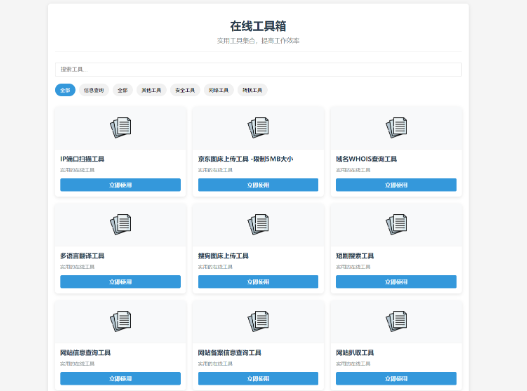Viewport: 527px width, 391px height.
Task: Start the 多语言翻译工具 via 立即使用
Action: click(x=120, y=282)
